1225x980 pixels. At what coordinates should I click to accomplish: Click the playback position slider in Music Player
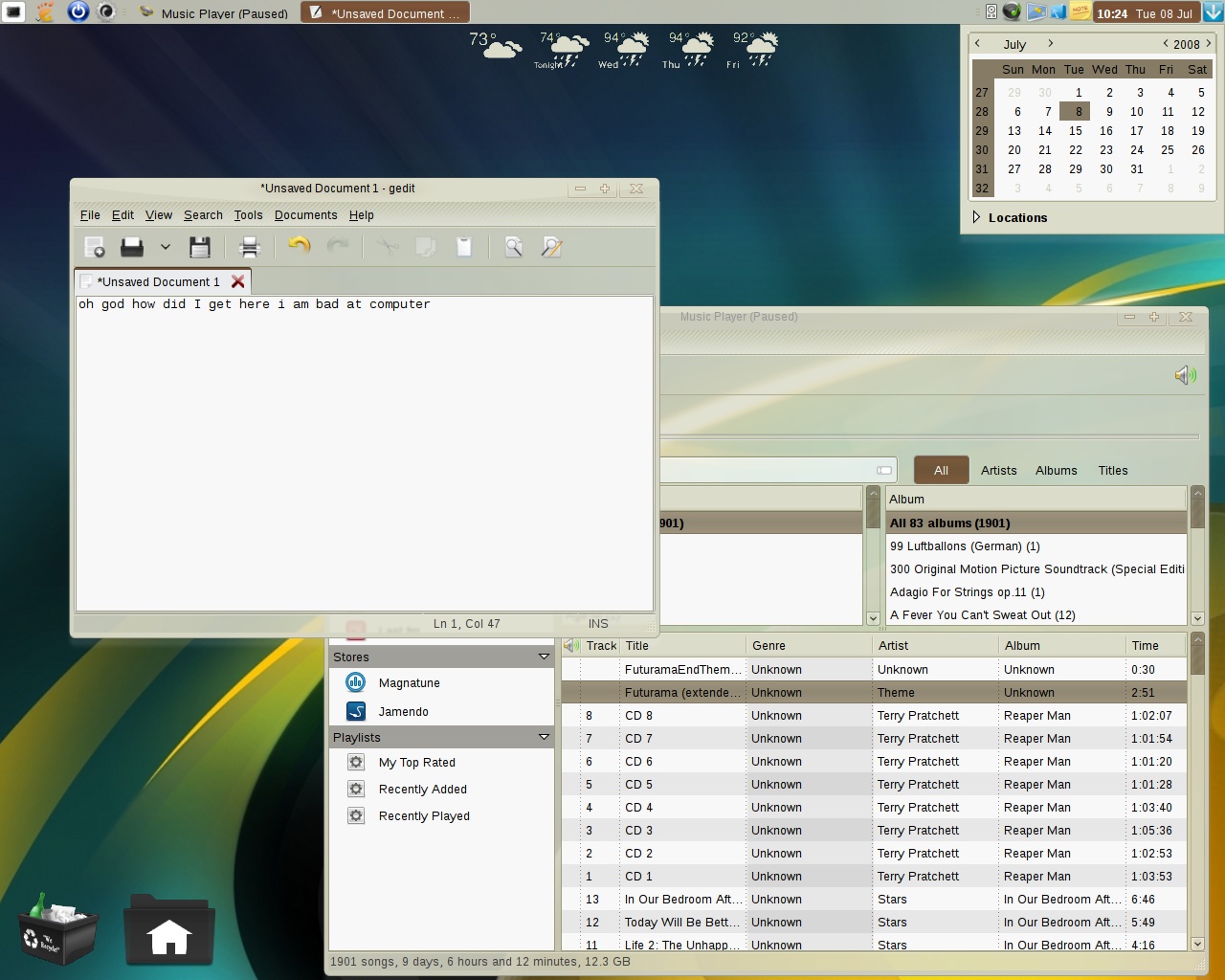(928, 437)
